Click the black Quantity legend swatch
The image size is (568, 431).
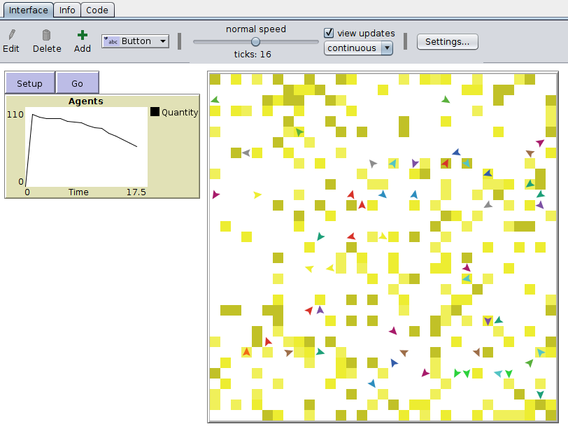(x=155, y=112)
